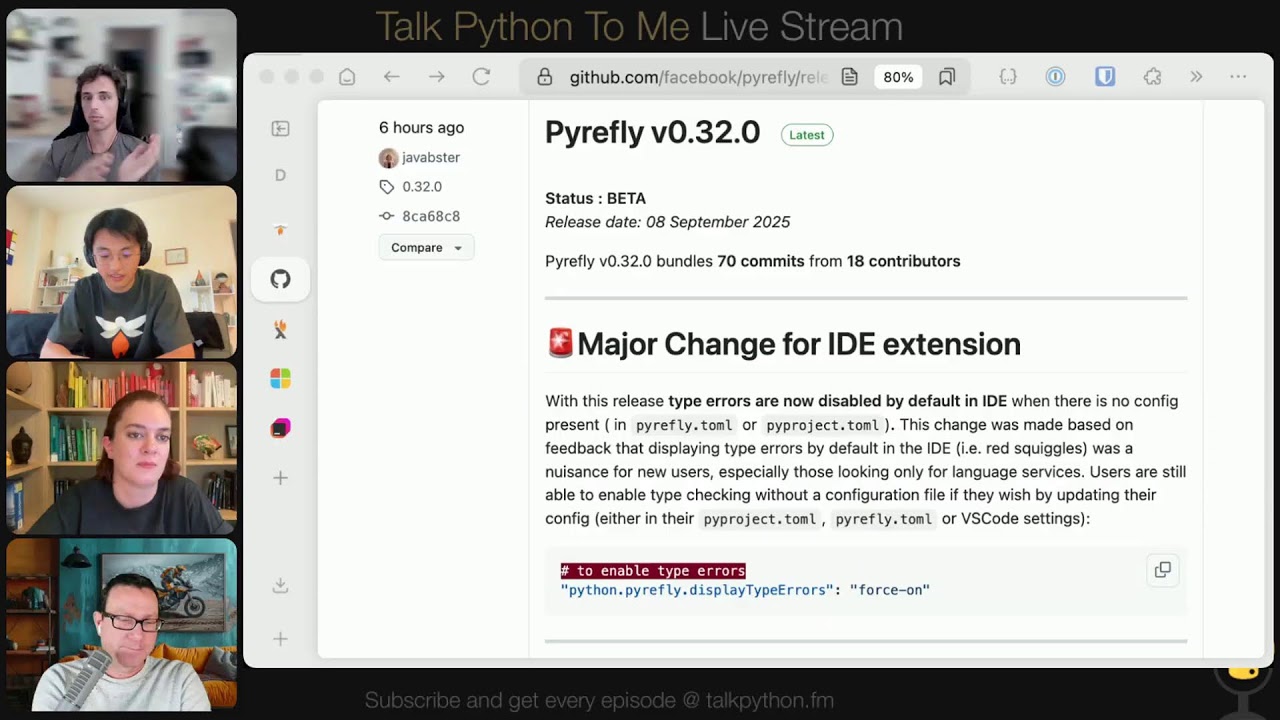Open the downloads icon in sidebar
Screen dimensions: 1280x720
pos(280,585)
